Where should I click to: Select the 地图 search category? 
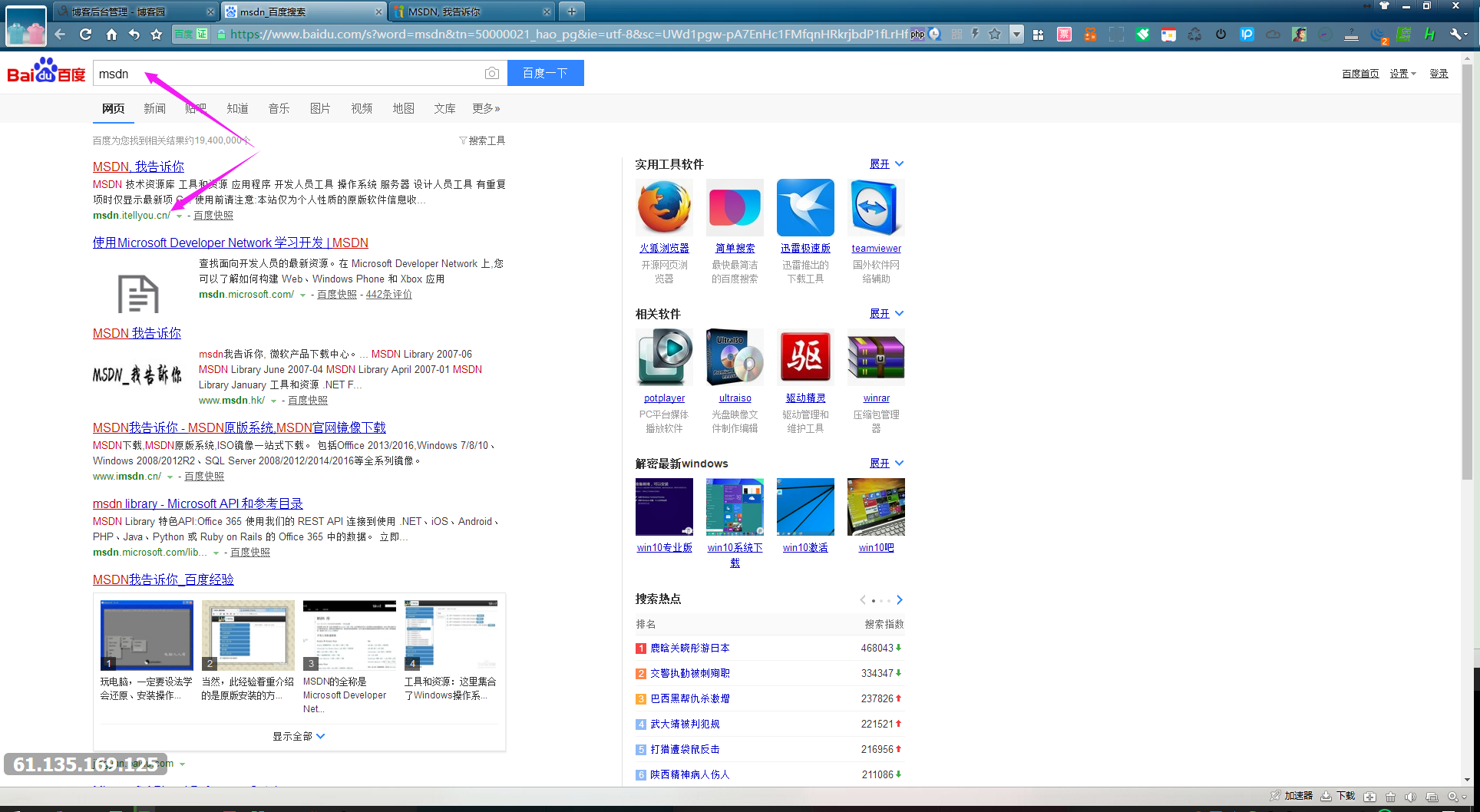(403, 108)
